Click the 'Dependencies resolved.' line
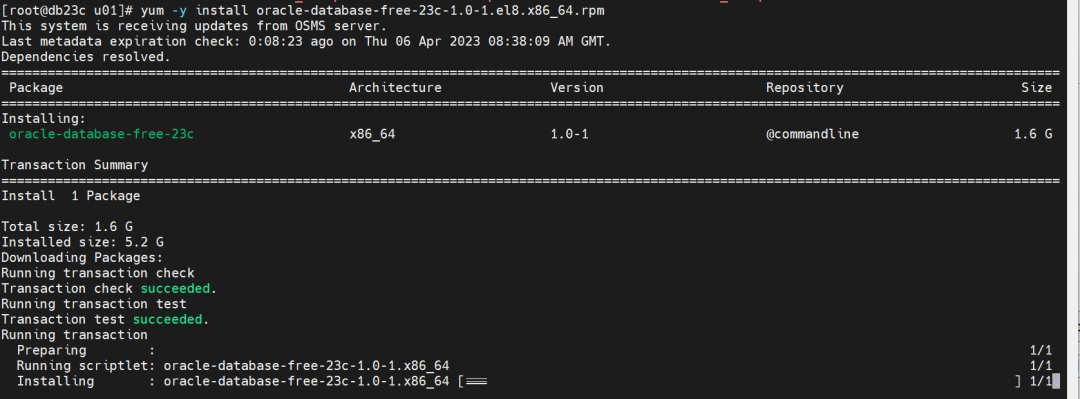This screenshot has width=1080, height=399. [85, 57]
